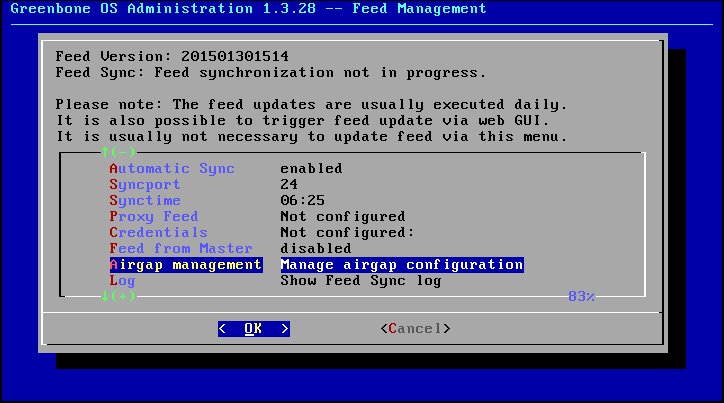This screenshot has height=403, width=724.
Task: Click the scroll-down arrow indicator ↓(+)
Action: pyautogui.click(x=118, y=296)
